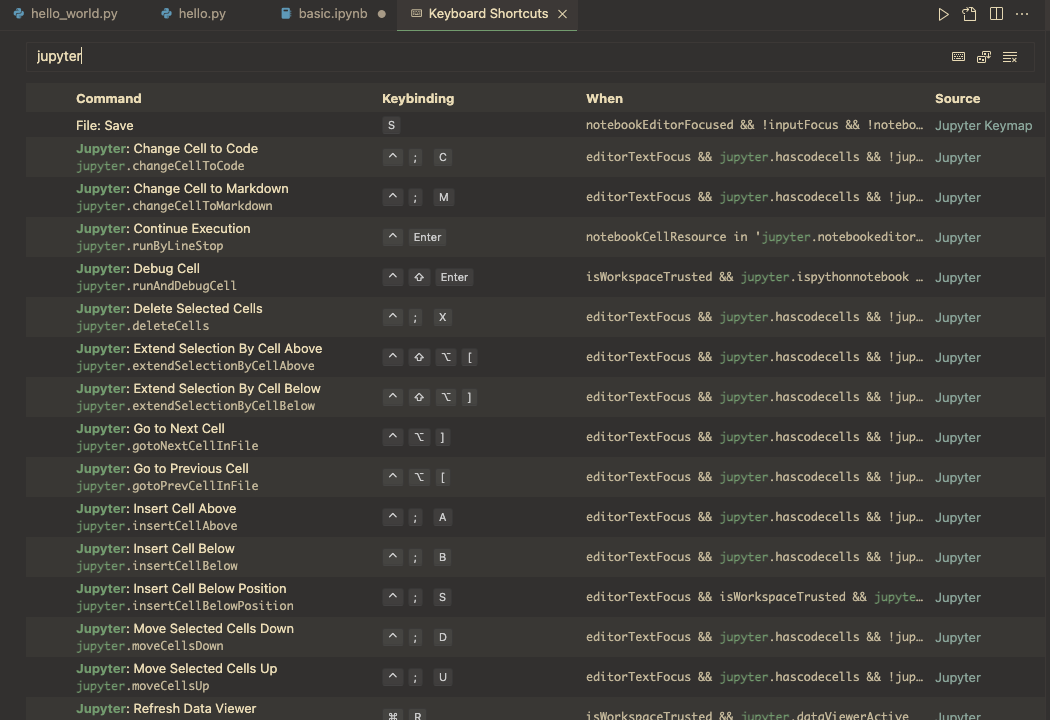
Task: Click the Jupyter source for Continue Execution
Action: (958, 238)
